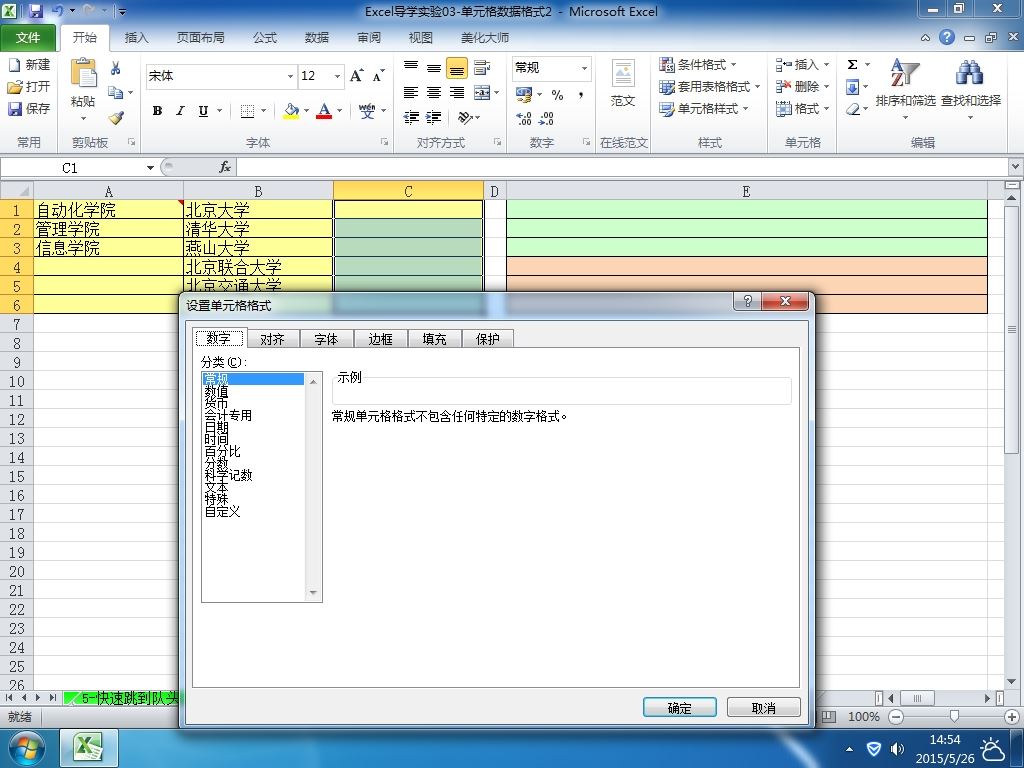
Task: Click the 确定 button
Action: click(x=679, y=708)
